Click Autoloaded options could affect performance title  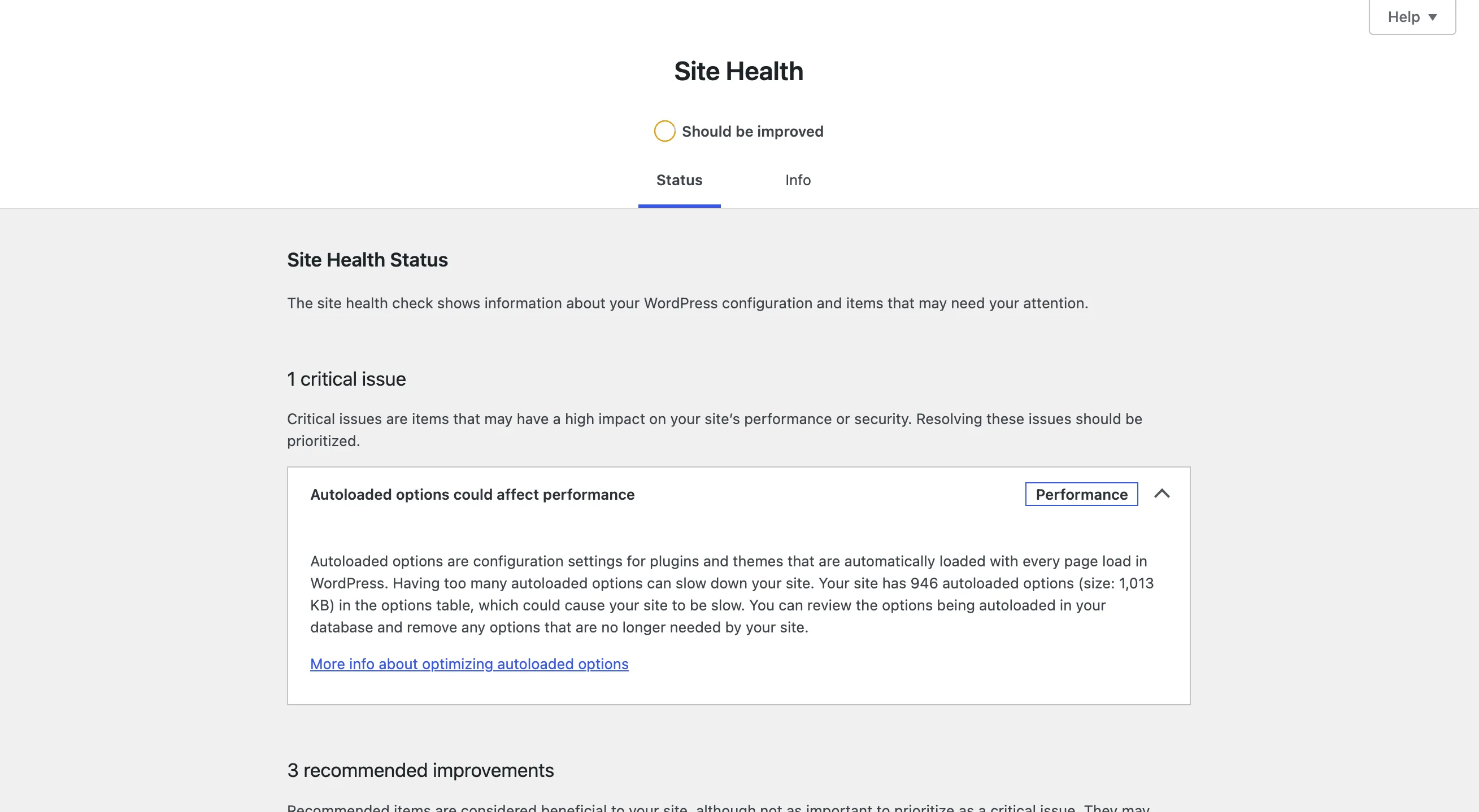click(472, 494)
